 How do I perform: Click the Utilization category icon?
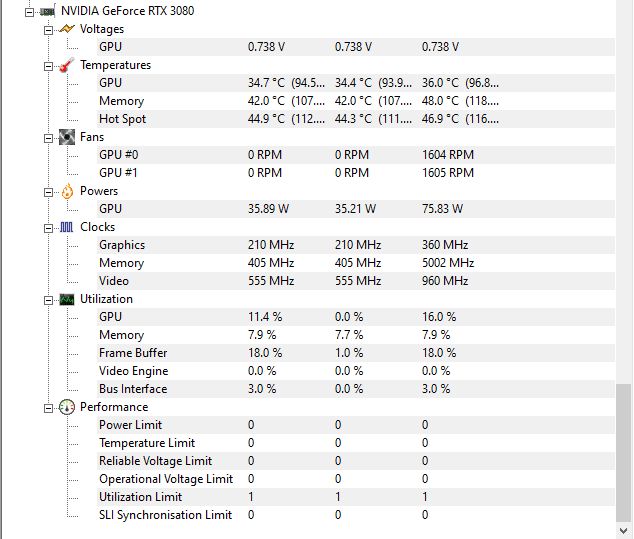click(66, 299)
